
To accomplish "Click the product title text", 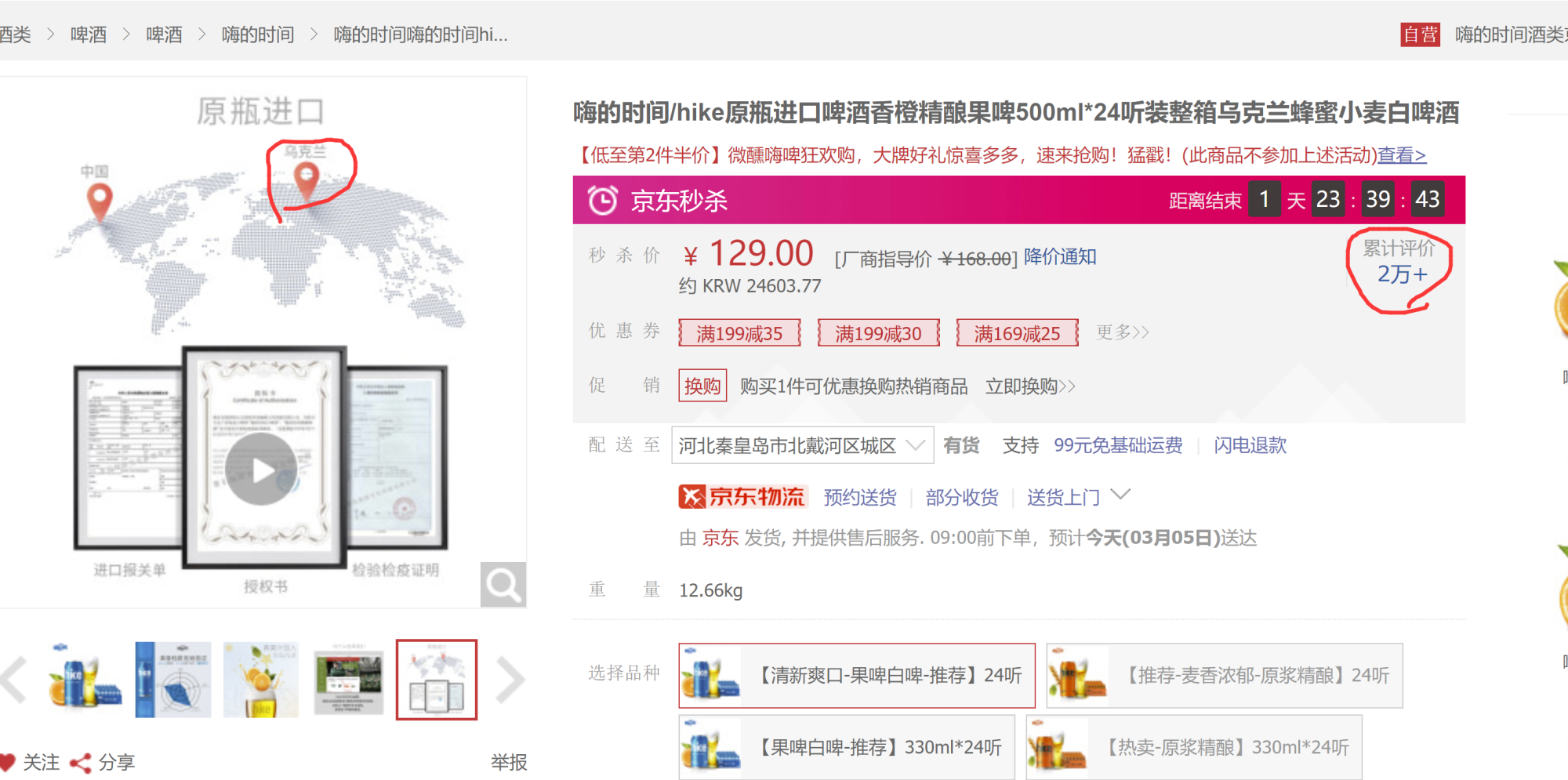I will (x=1015, y=112).
